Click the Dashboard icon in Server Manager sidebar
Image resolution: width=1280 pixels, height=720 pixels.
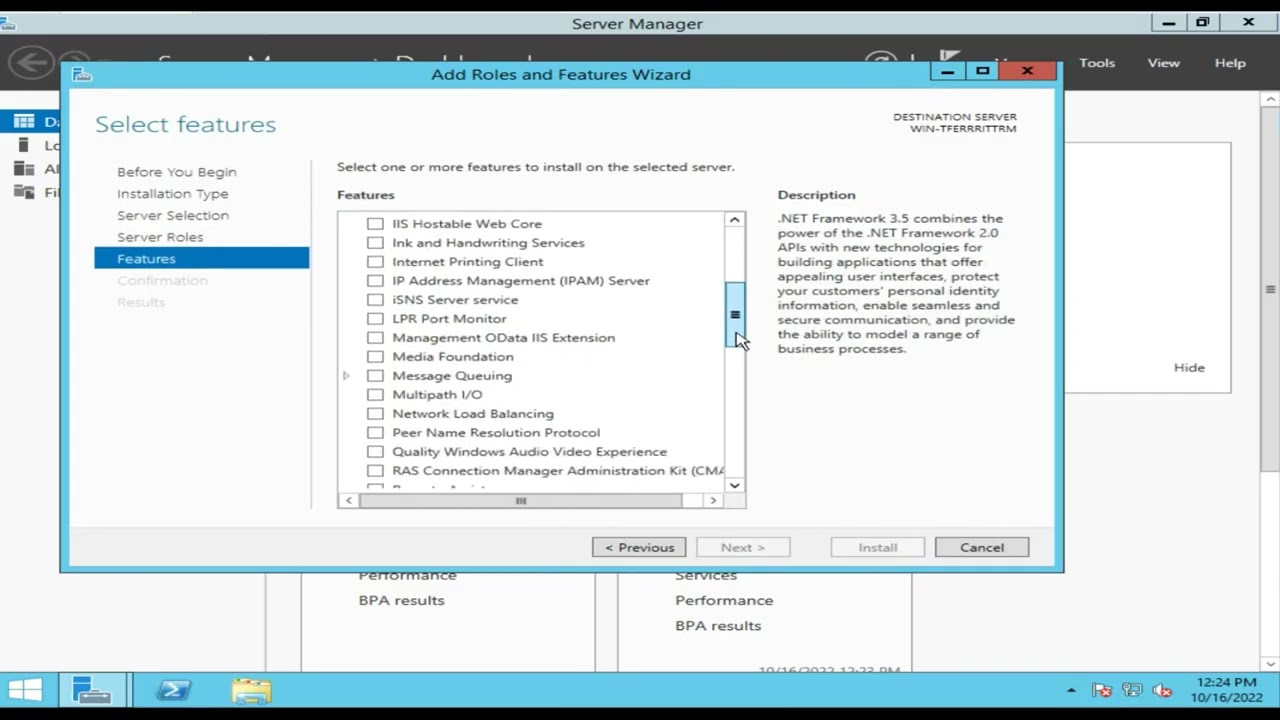24,121
